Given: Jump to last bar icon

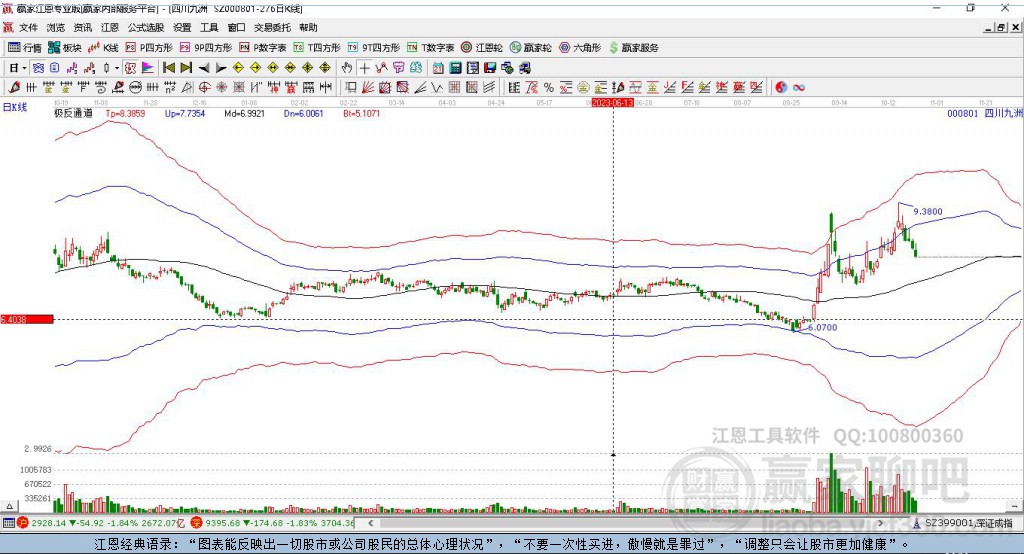Looking at the screenshot, I should (186, 68).
